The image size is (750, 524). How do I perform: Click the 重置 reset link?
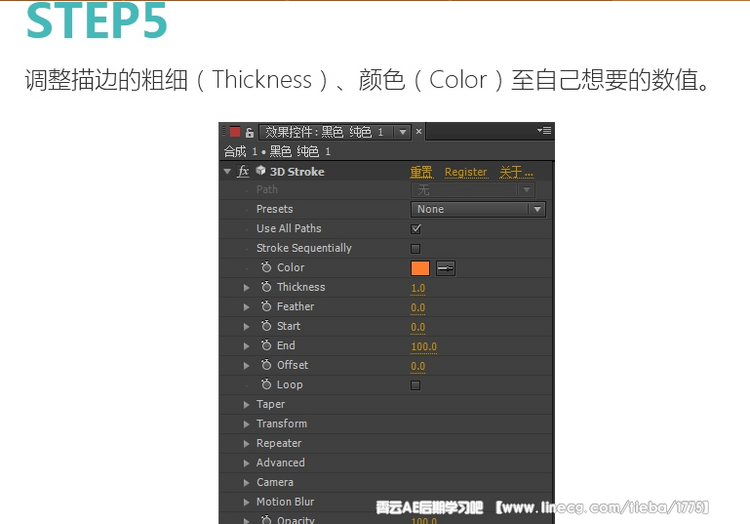tap(421, 172)
